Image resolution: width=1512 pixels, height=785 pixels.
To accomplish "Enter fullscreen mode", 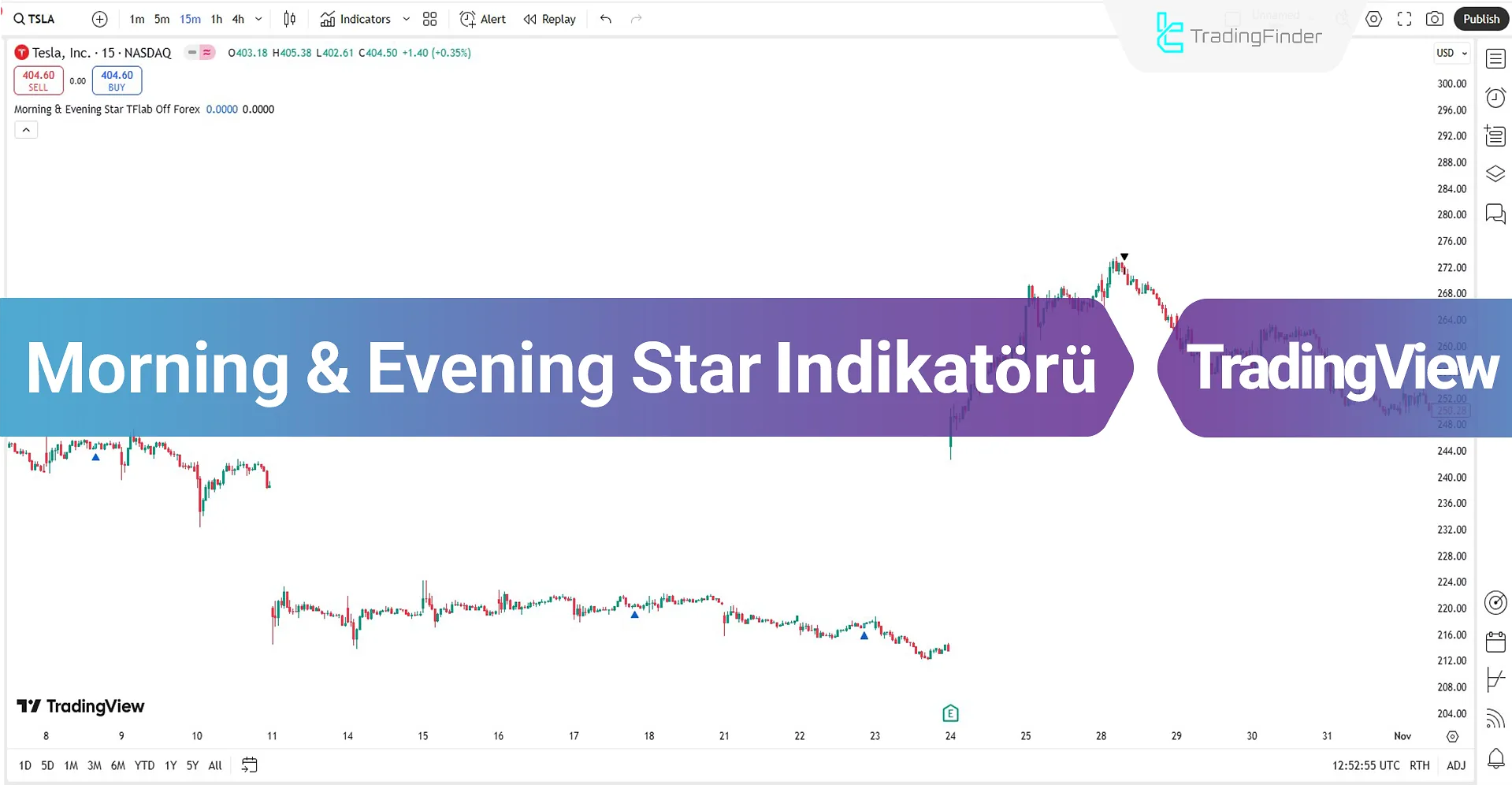I will click(1404, 19).
